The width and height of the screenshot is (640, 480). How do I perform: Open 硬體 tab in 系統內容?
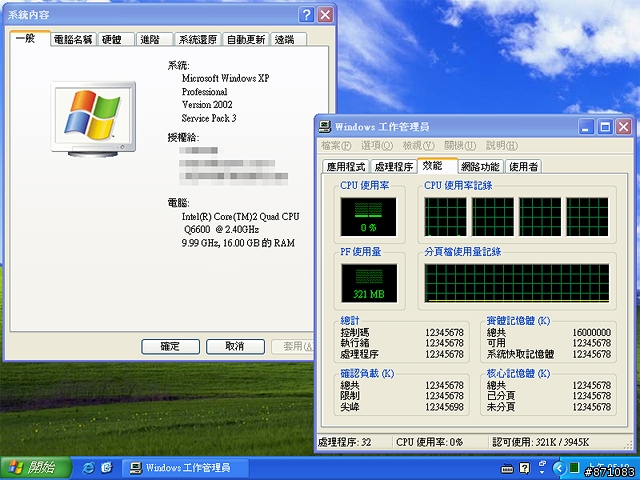(x=116, y=39)
